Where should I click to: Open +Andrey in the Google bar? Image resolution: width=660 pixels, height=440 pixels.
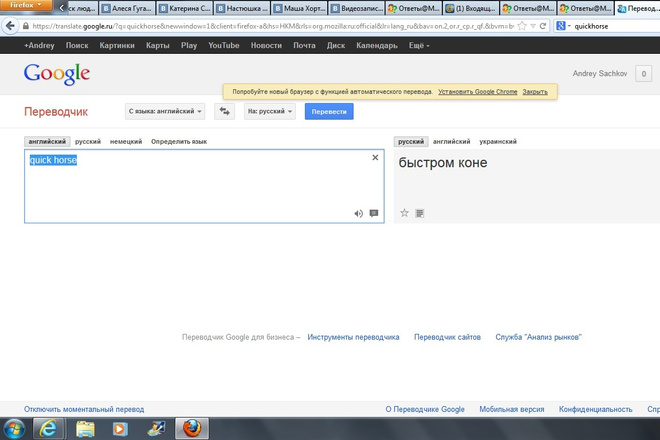tap(39, 45)
